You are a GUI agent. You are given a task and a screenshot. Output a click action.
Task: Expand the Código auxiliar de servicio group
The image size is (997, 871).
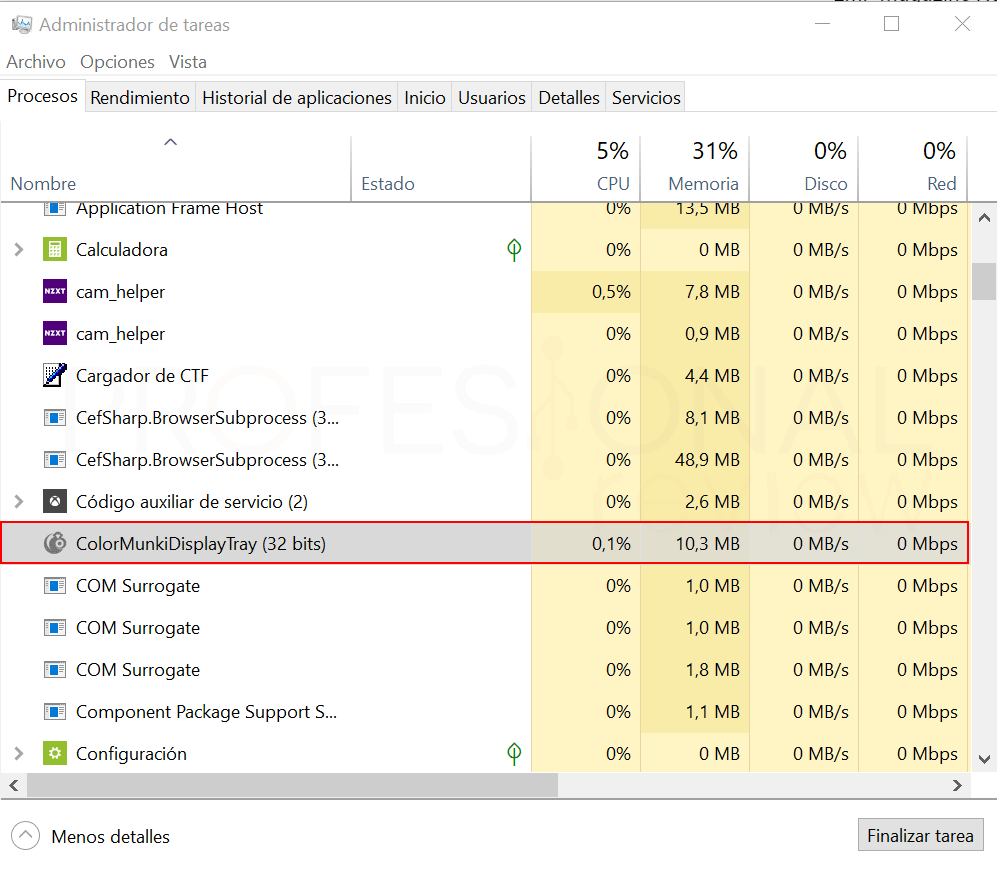tap(18, 502)
